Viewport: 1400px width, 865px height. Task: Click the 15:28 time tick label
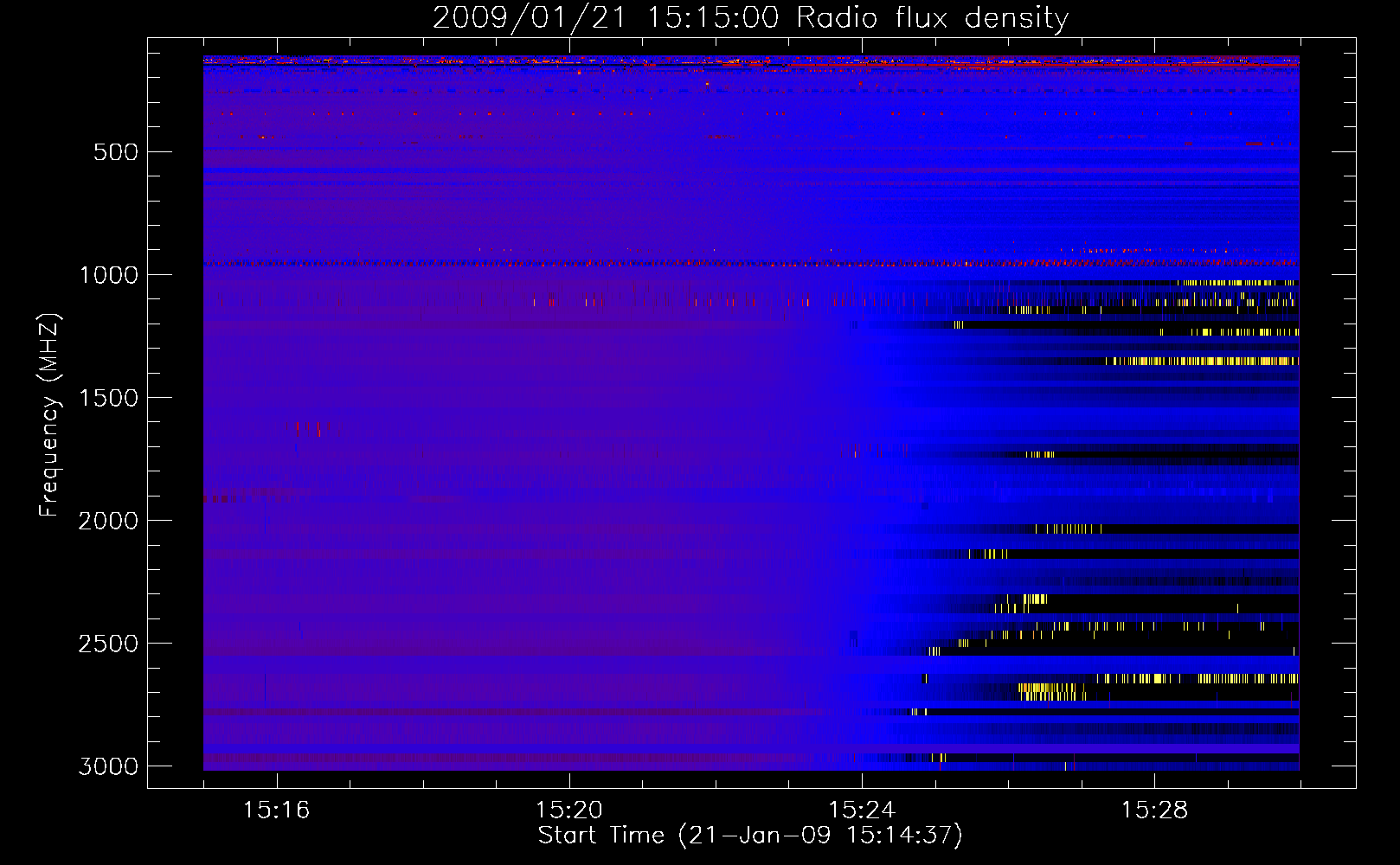[1154, 811]
